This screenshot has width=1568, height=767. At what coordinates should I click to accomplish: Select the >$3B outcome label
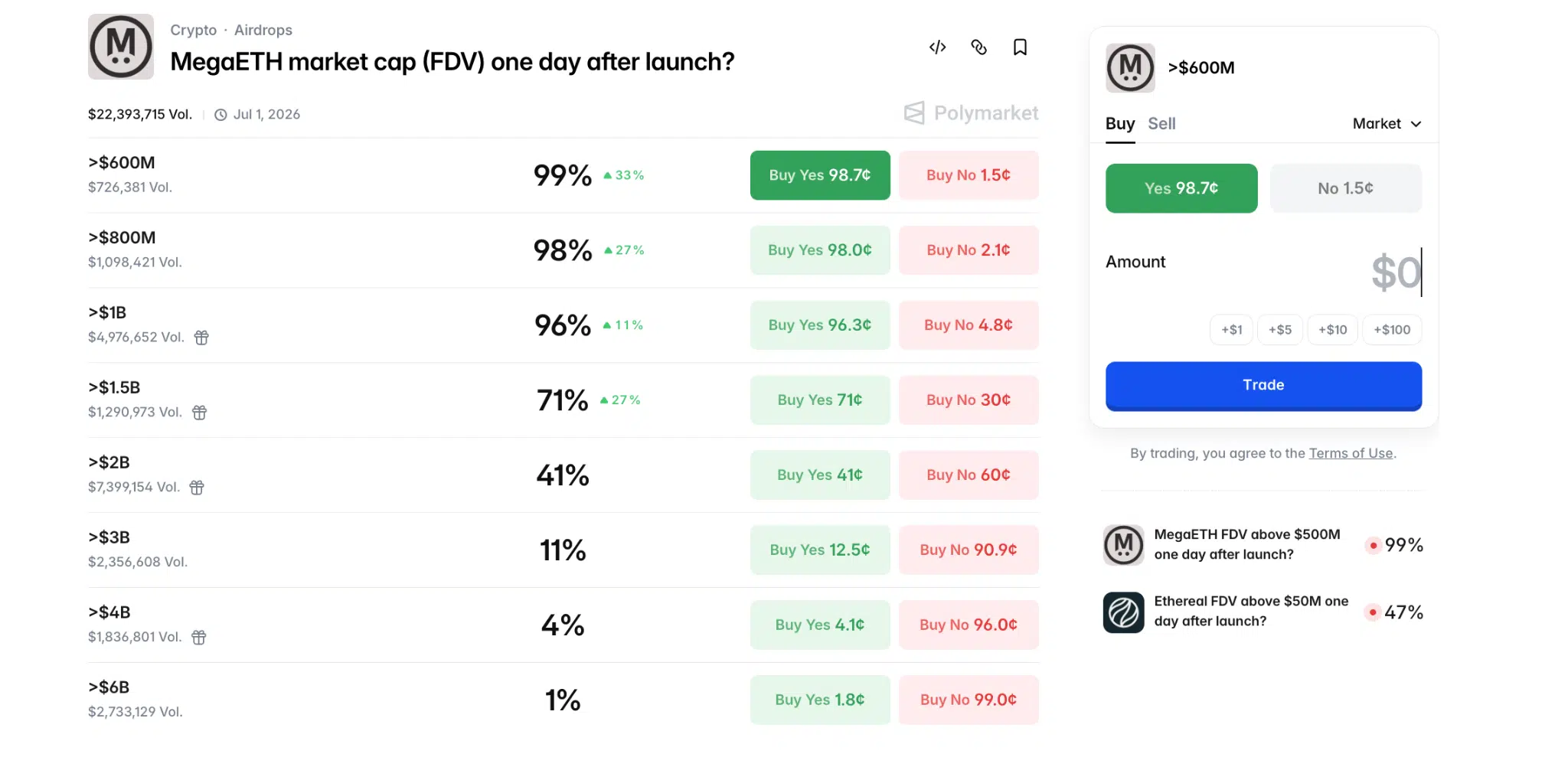coord(109,537)
